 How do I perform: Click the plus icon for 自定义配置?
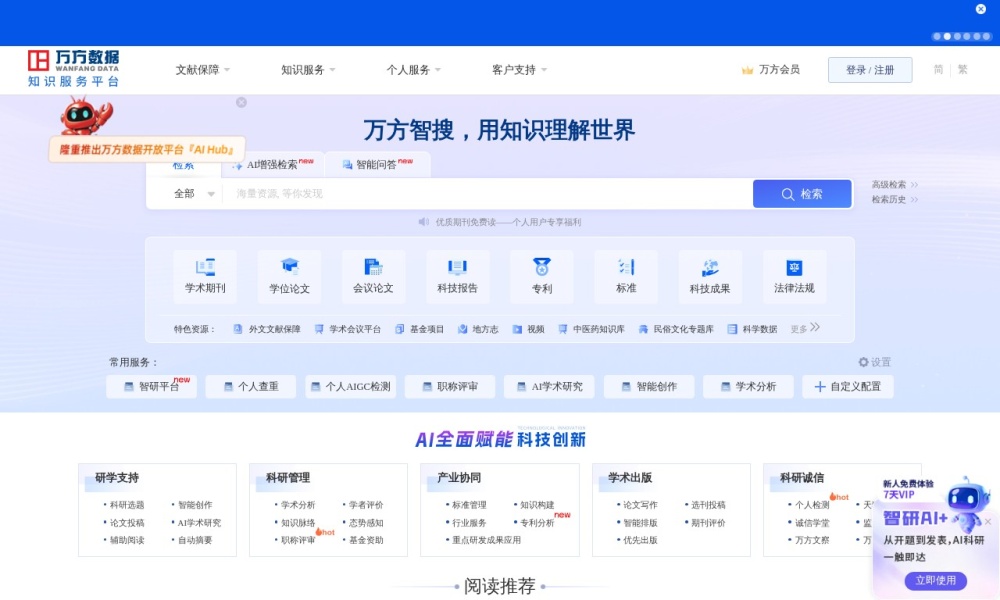pos(820,386)
